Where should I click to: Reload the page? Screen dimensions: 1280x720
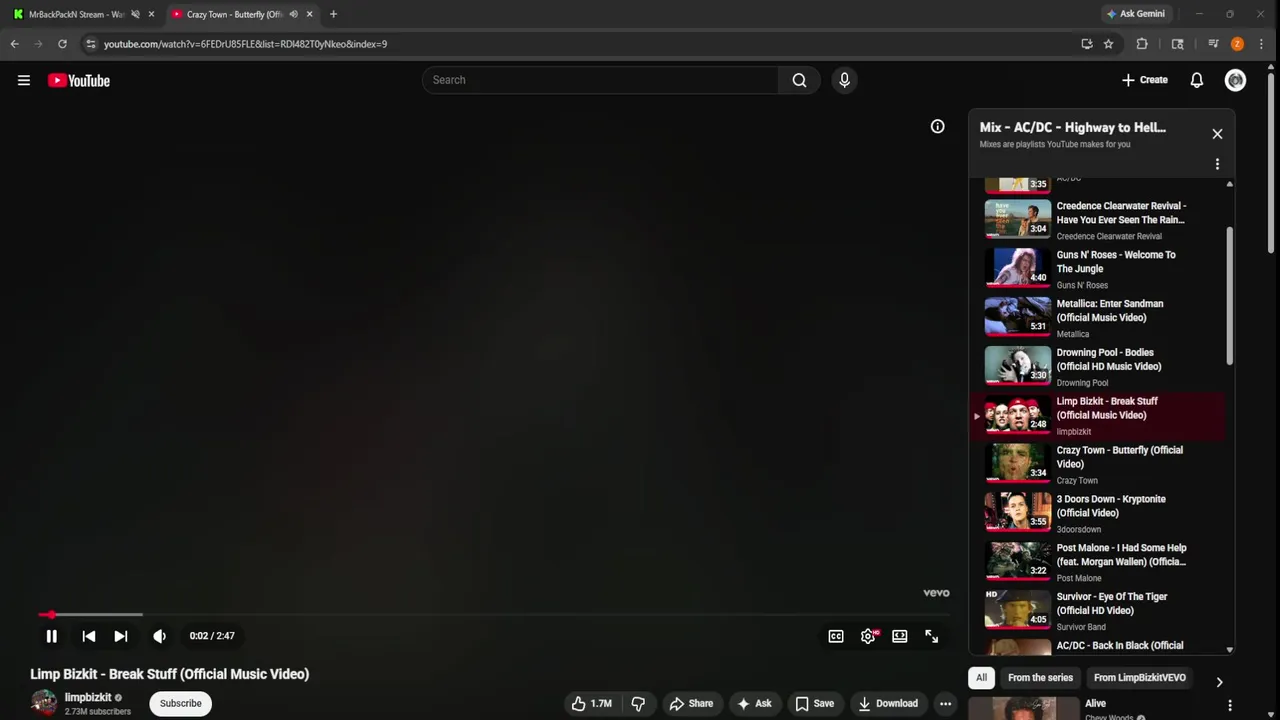(62, 44)
